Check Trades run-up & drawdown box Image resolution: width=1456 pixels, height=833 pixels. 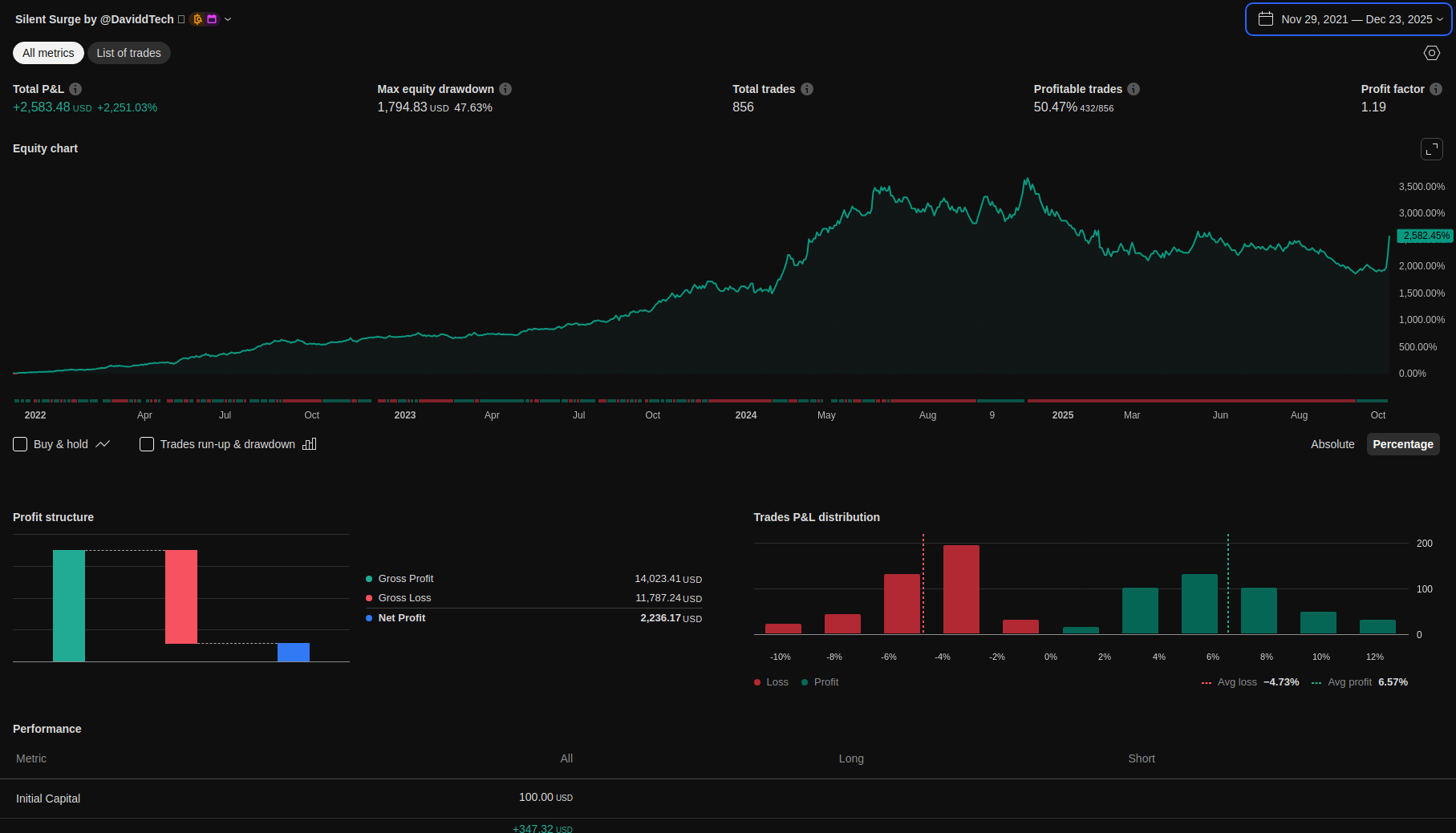coord(147,444)
